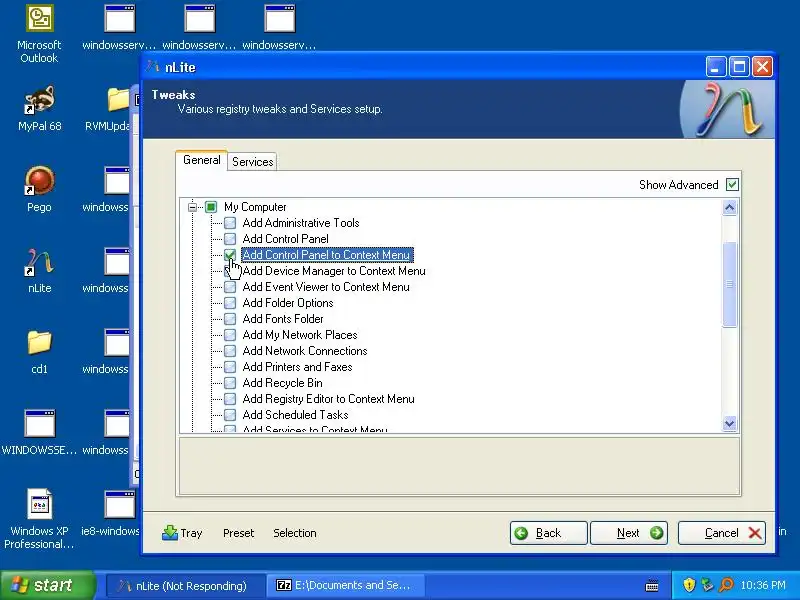The image size is (800, 600).
Task: Uncheck Add Control Panel to Context Menu
Action: click(230, 255)
